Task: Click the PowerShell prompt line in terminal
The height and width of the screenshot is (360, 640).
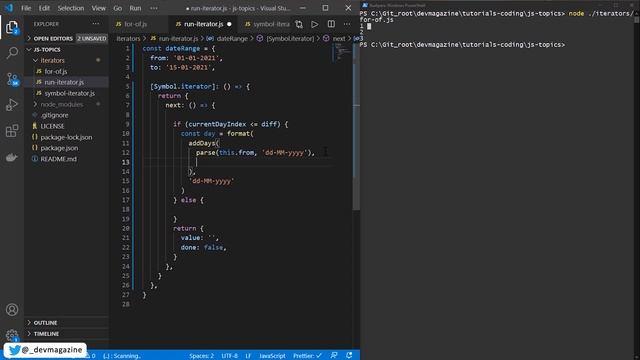Action: tap(462, 44)
